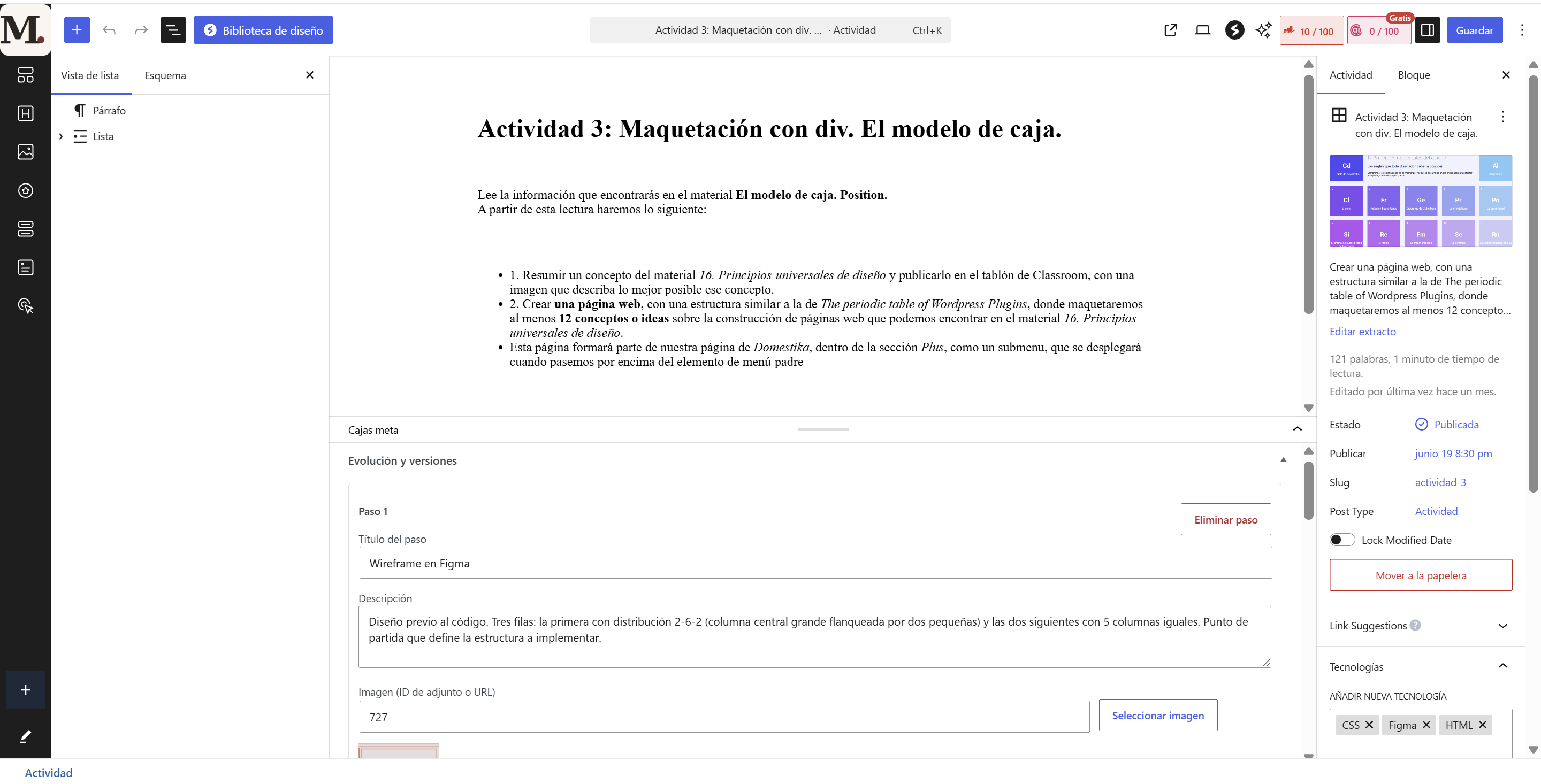Expand Link Suggestions panel
The height and width of the screenshot is (784, 1541).
pyautogui.click(x=1502, y=626)
